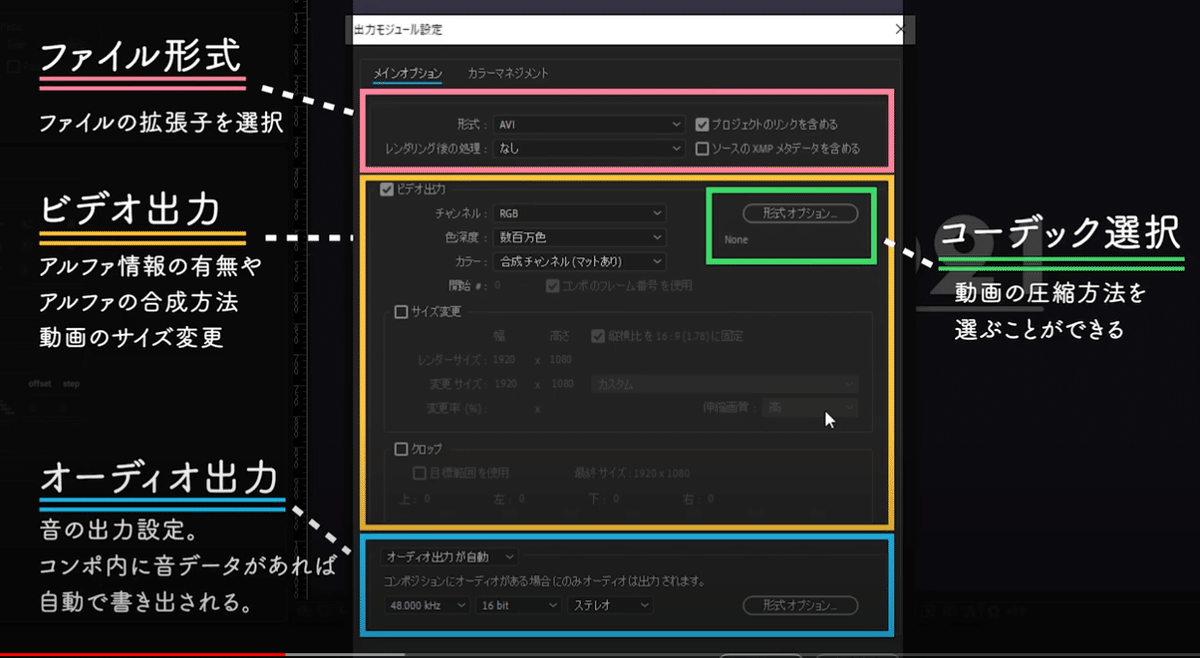This screenshot has height=658, width=1200.
Task: Click the video 形式オプション button above None
Action: [x=801, y=213]
